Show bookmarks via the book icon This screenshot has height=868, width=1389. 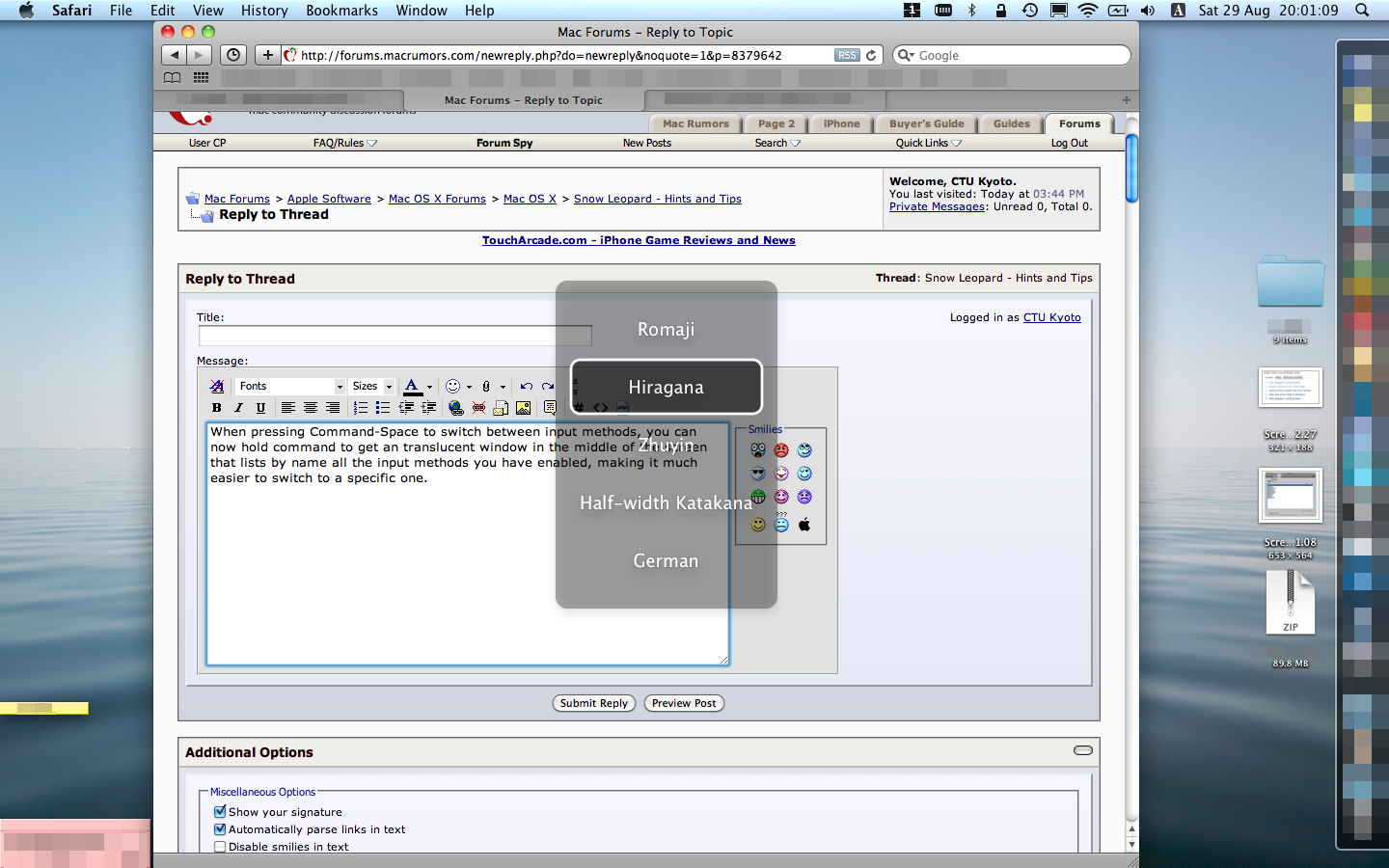point(172,77)
